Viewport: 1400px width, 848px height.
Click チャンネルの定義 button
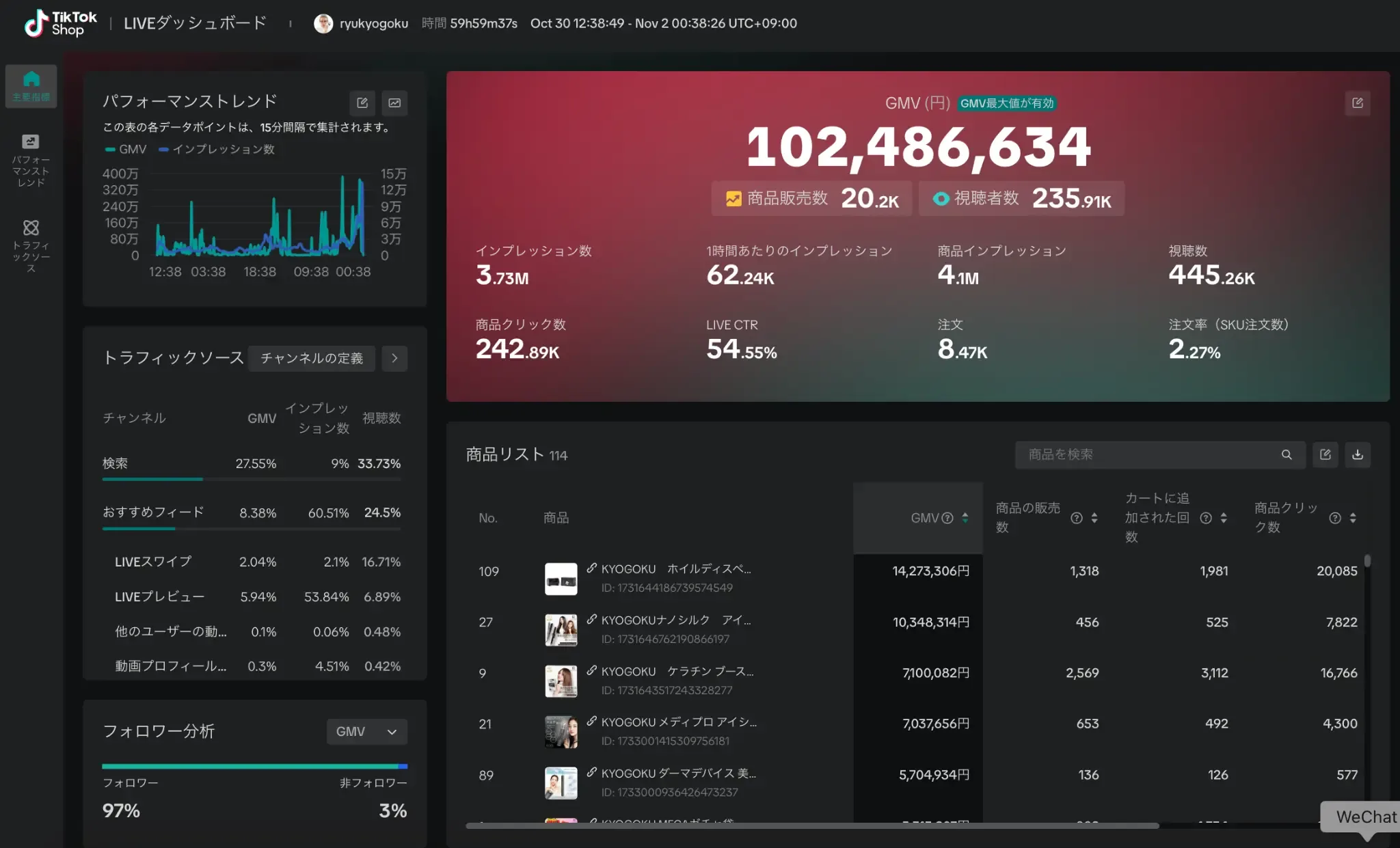pos(312,358)
